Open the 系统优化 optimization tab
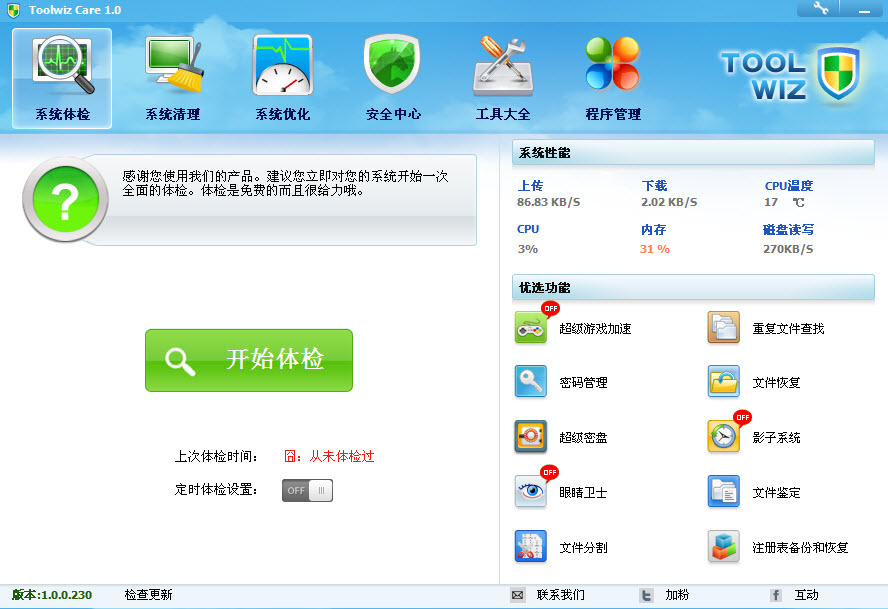Screen dimensions: 888x609 [x=283, y=78]
